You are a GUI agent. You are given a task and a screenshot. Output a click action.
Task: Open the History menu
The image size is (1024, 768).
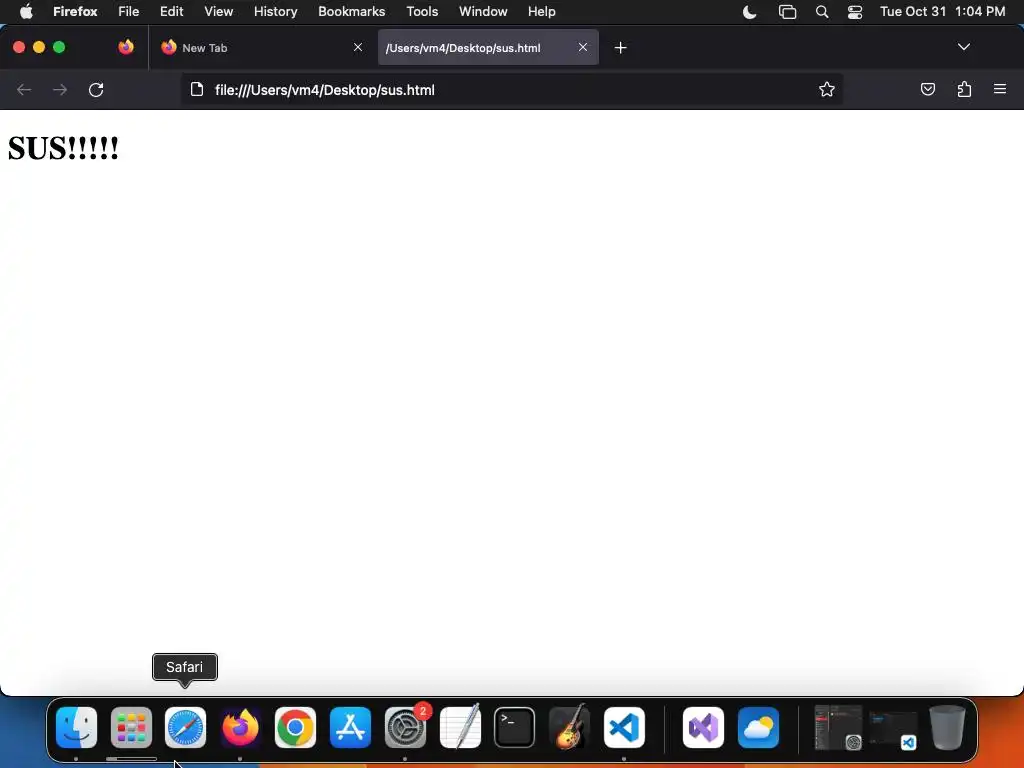click(x=276, y=12)
